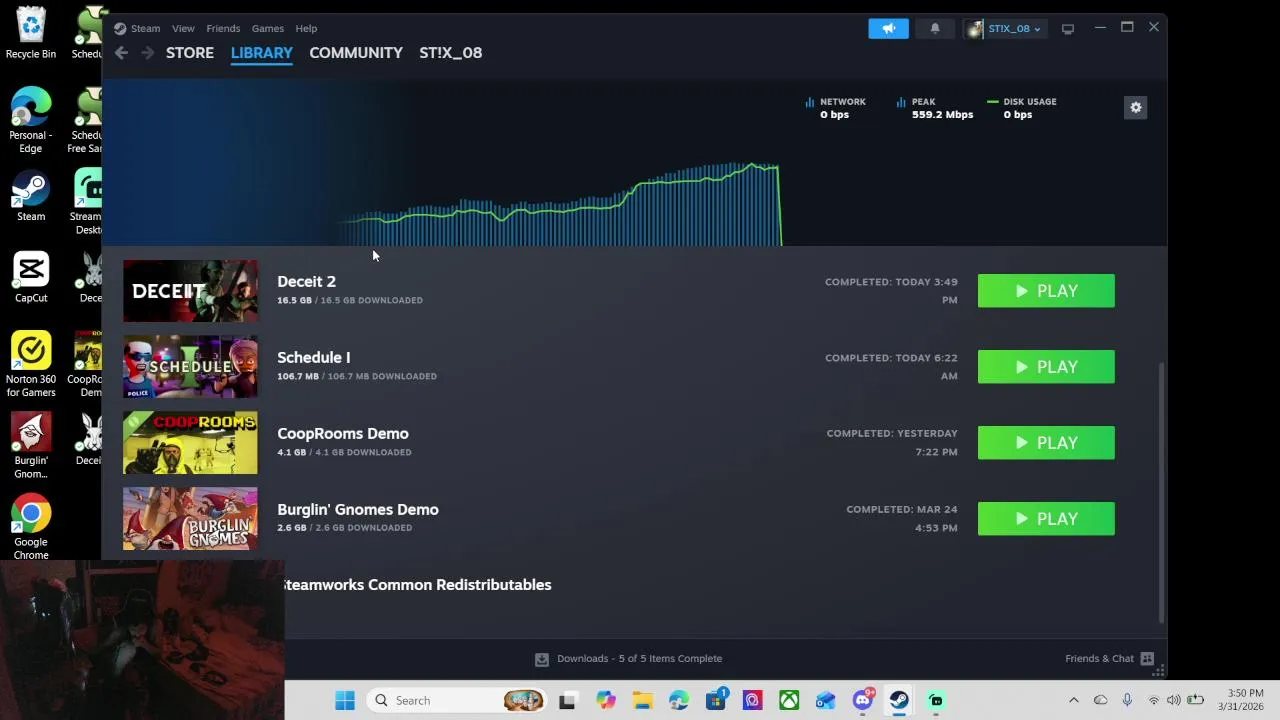
Task: Select Norton 360 for Gamers icon
Action: [31, 365]
